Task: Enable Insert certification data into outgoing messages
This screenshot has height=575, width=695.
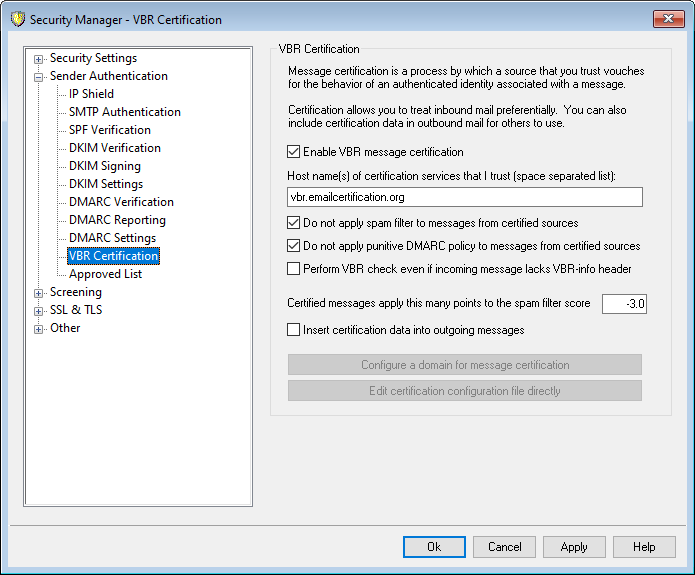Action: pyautogui.click(x=293, y=330)
